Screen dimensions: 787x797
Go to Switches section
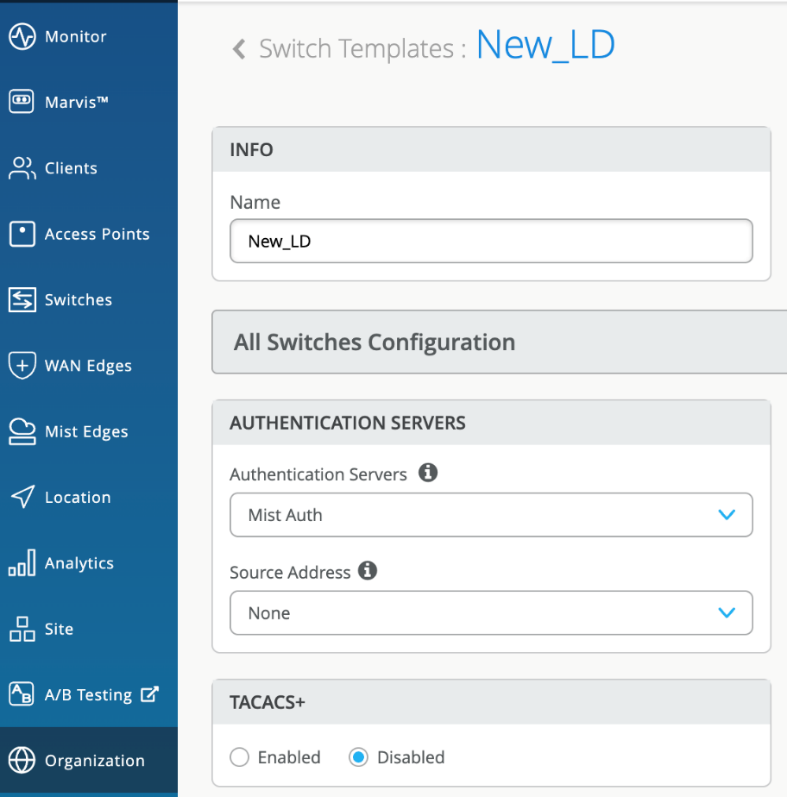coord(78,300)
